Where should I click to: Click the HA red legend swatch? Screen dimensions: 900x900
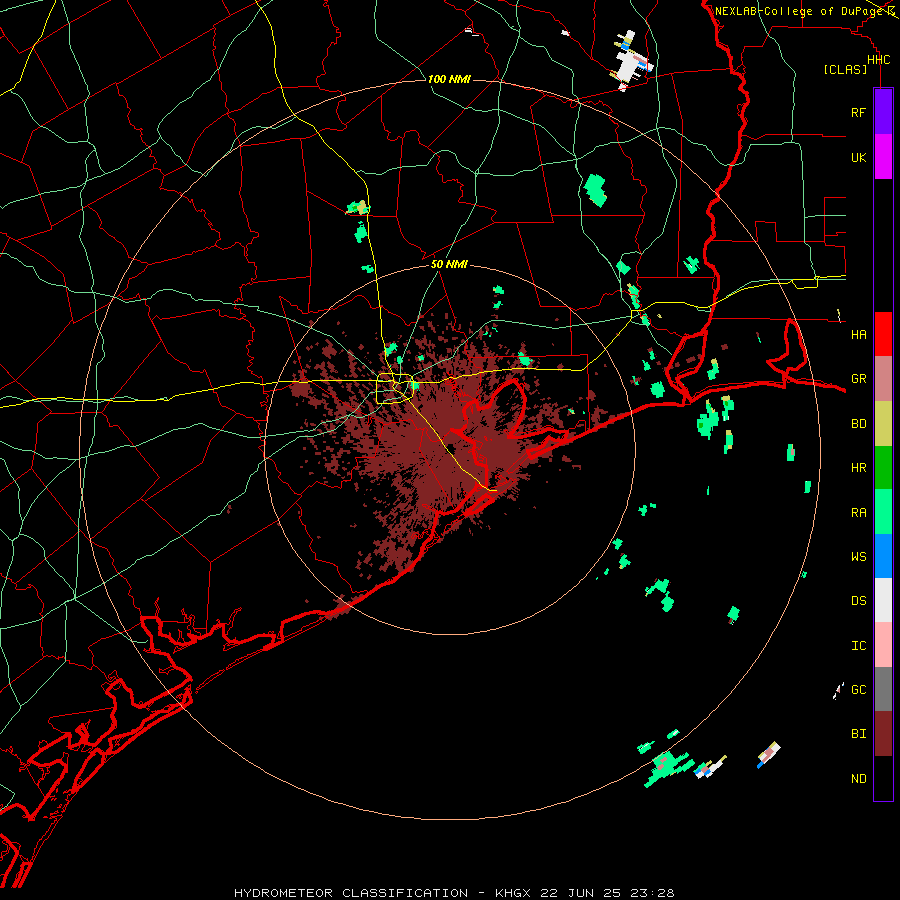point(883,334)
